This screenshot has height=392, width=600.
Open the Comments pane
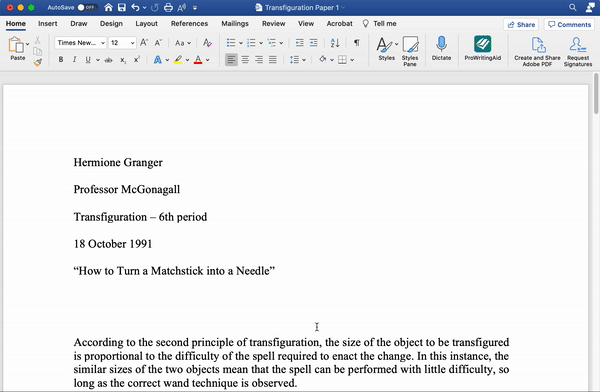(x=569, y=24)
